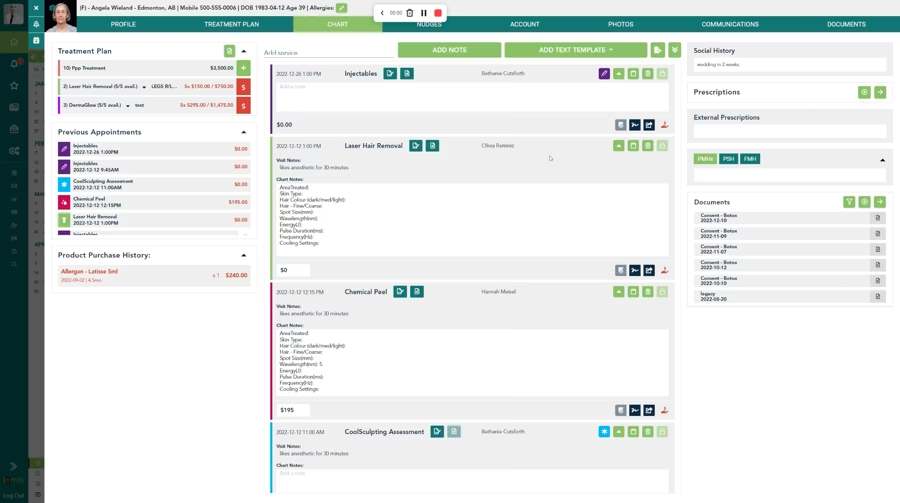
Task: Click the green plus on Prp Treatment
Action: (x=243, y=68)
